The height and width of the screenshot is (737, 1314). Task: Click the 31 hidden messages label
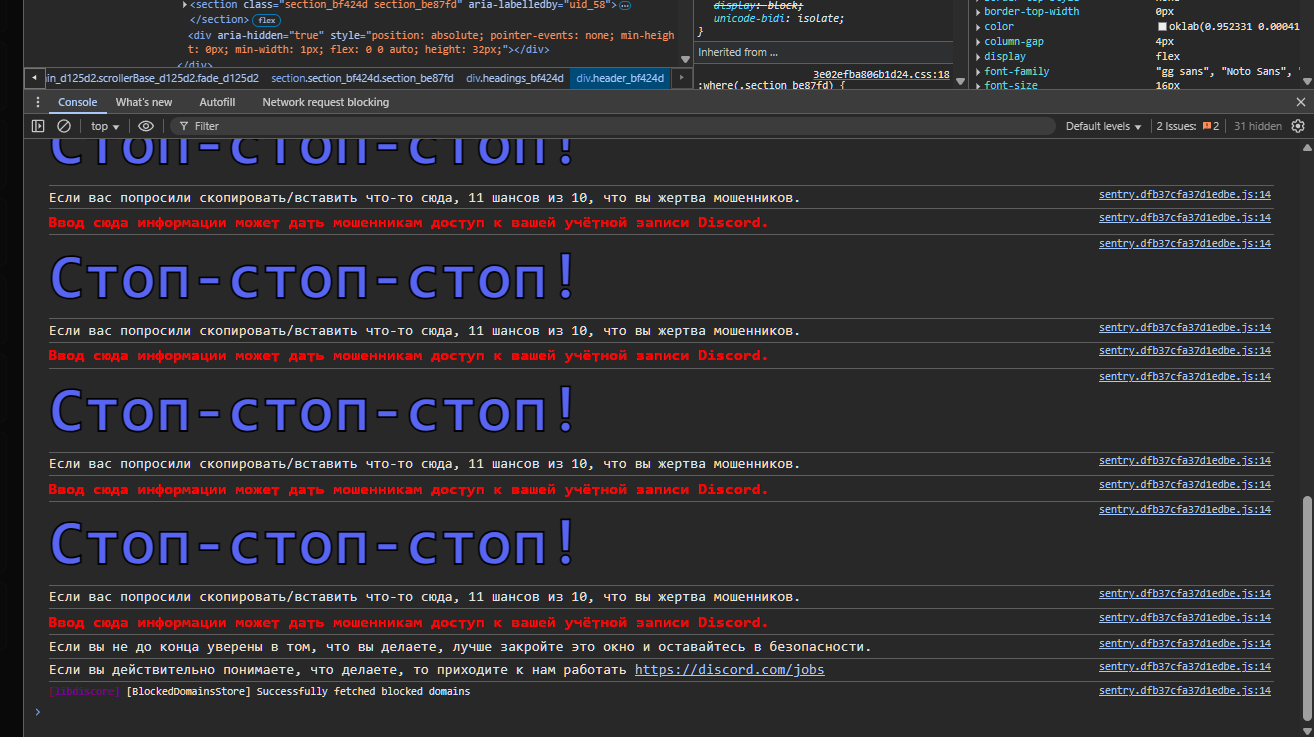click(x=1258, y=126)
